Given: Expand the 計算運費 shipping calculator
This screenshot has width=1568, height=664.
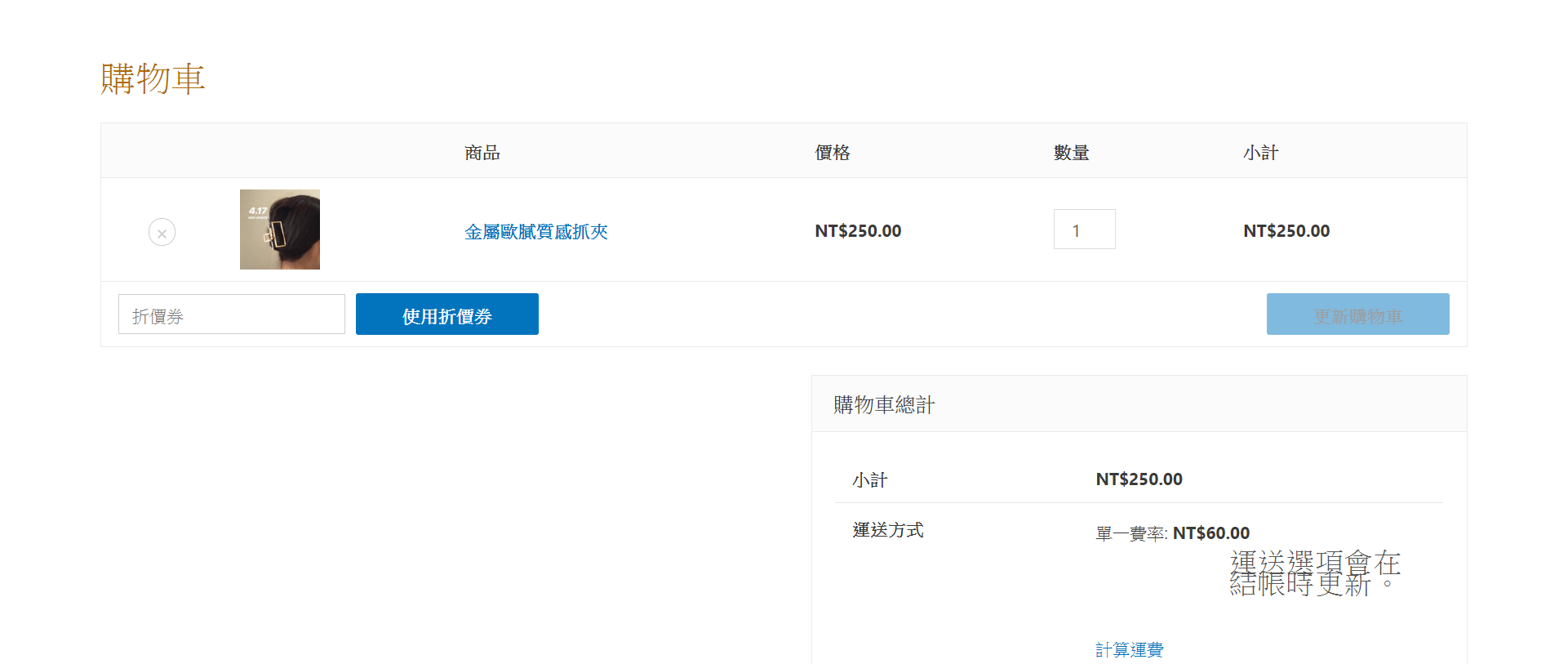Looking at the screenshot, I should pos(1129,649).
